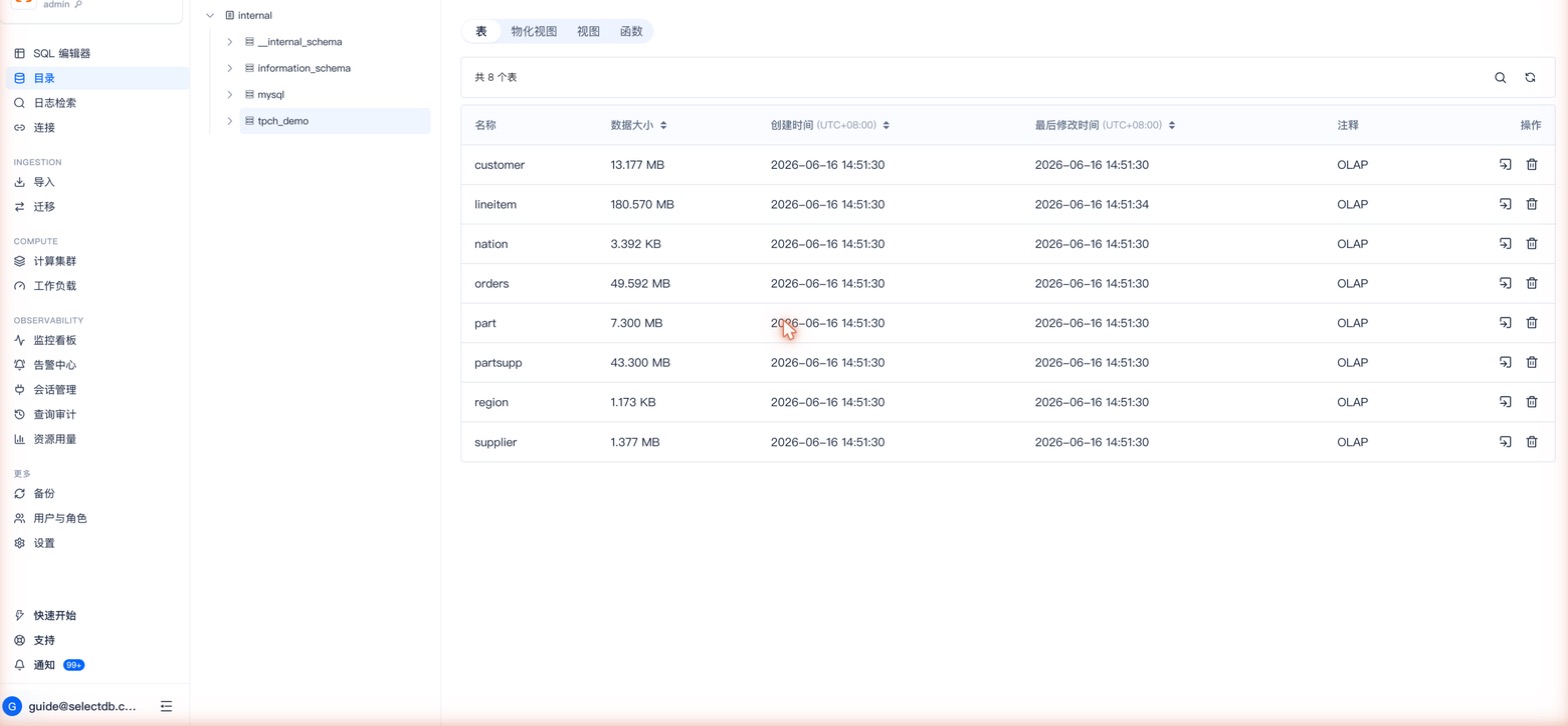
Task: Click the delete icon for supplier row
Action: point(1531,441)
